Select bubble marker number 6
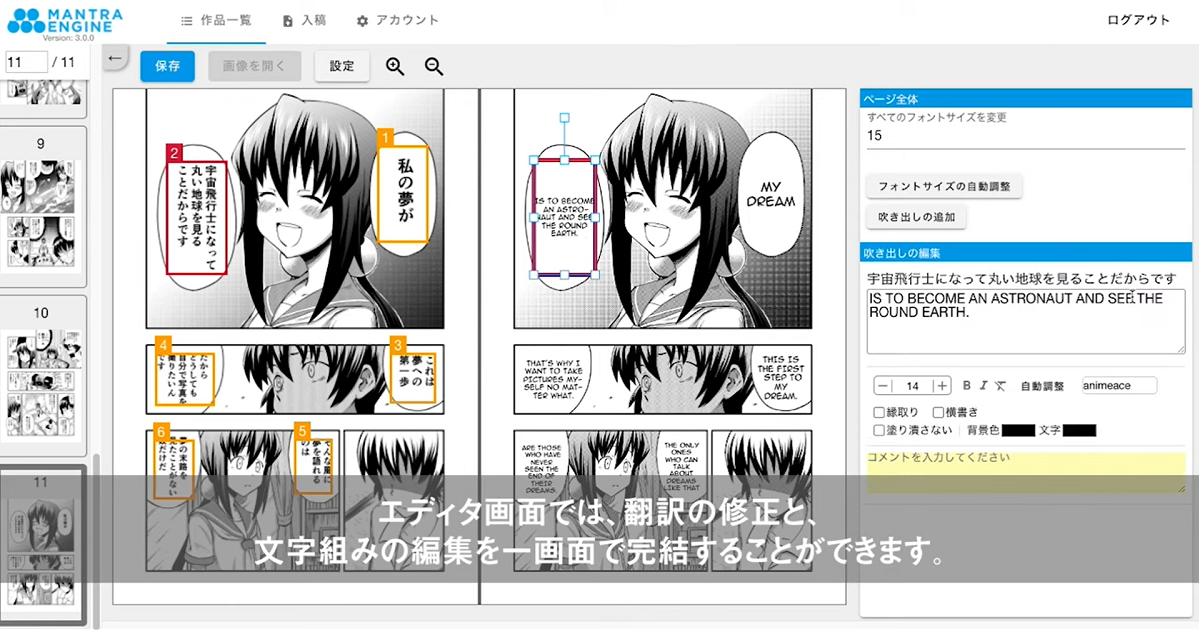Screen dimensions: 1199x630 (161, 432)
